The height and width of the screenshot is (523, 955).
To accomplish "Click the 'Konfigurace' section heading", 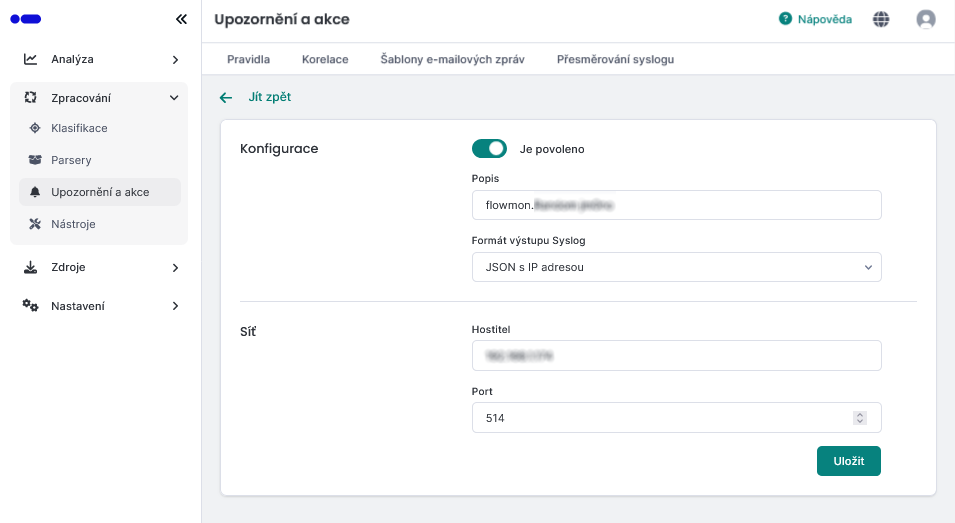I will pyautogui.click(x=279, y=149).
